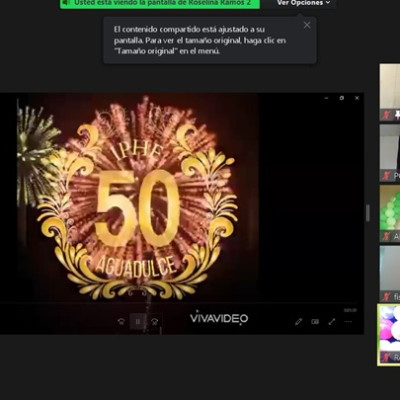
Task: Click the muted microphone icon on top thumbnail
Action: click(x=387, y=115)
